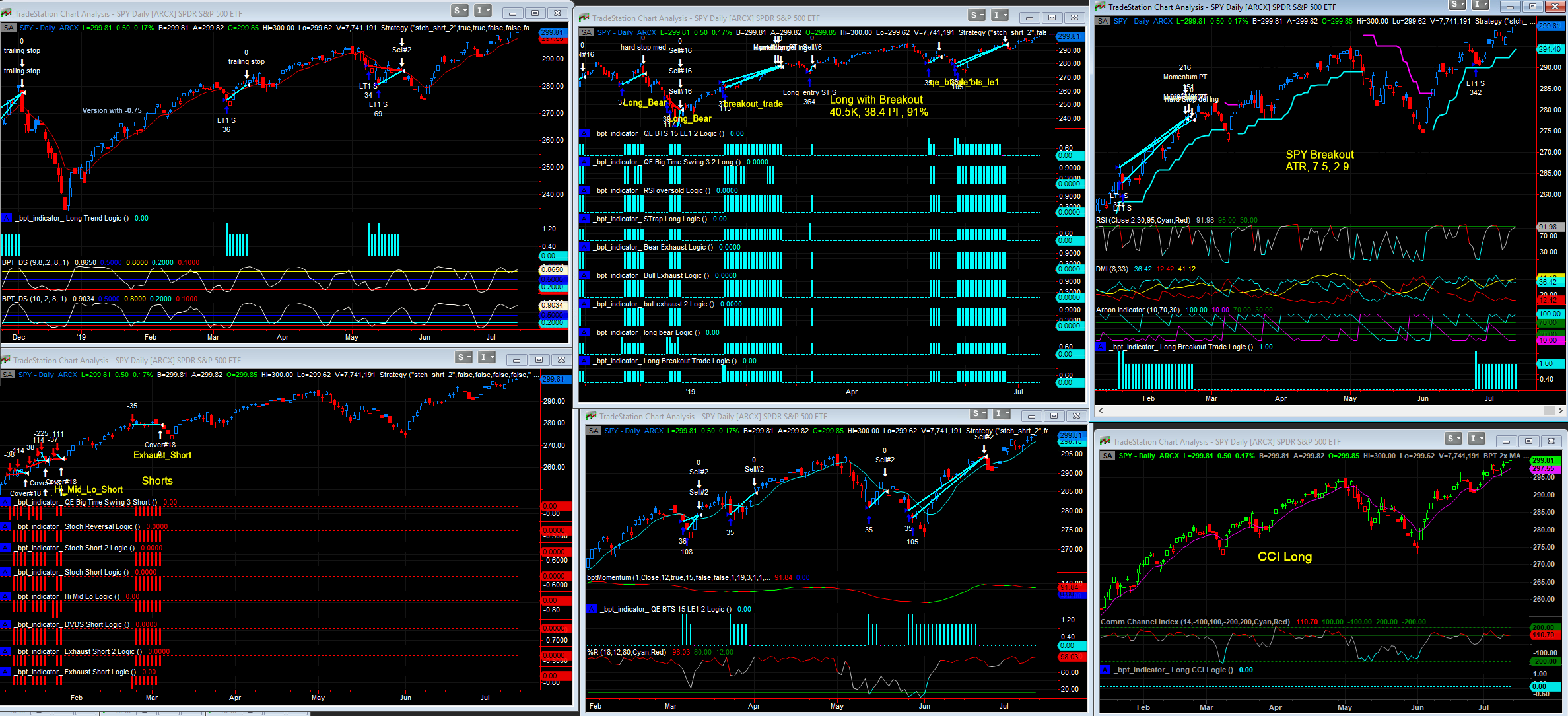This screenshot has width=1568, height=716.
Task: Click the bptMomentum indicator label
Action: pos(609,577)
